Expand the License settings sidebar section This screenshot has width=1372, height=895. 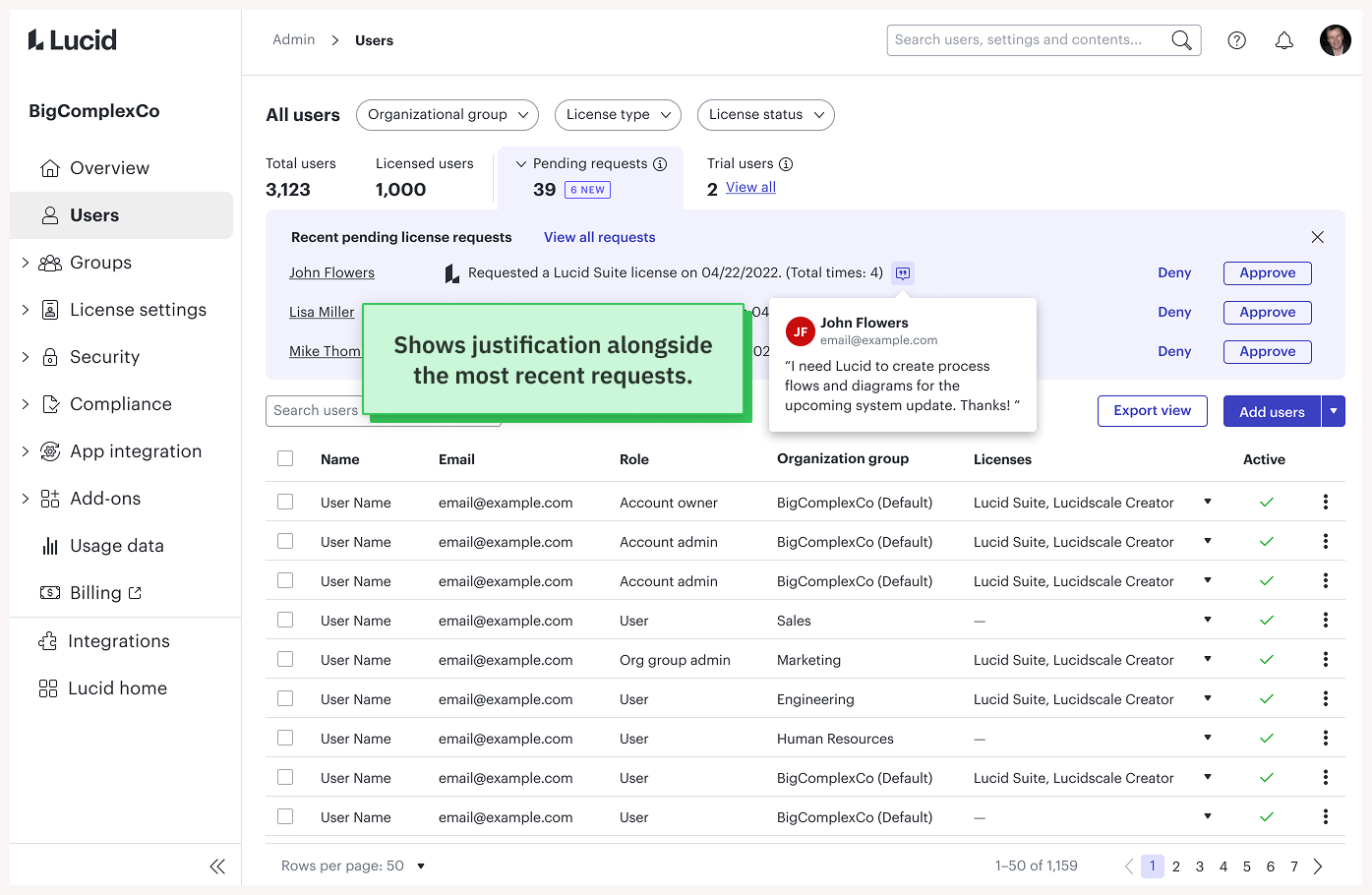26,310
